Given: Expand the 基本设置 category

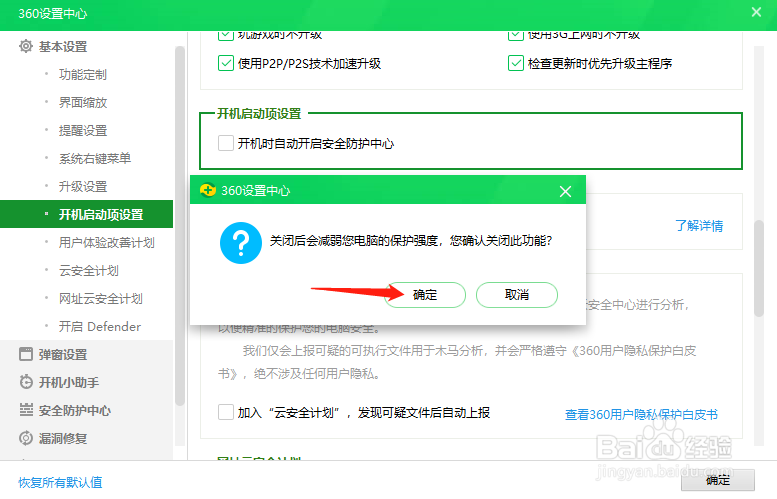Looking at the screenshot, I should pyautogui.click(x=63, y=47).
